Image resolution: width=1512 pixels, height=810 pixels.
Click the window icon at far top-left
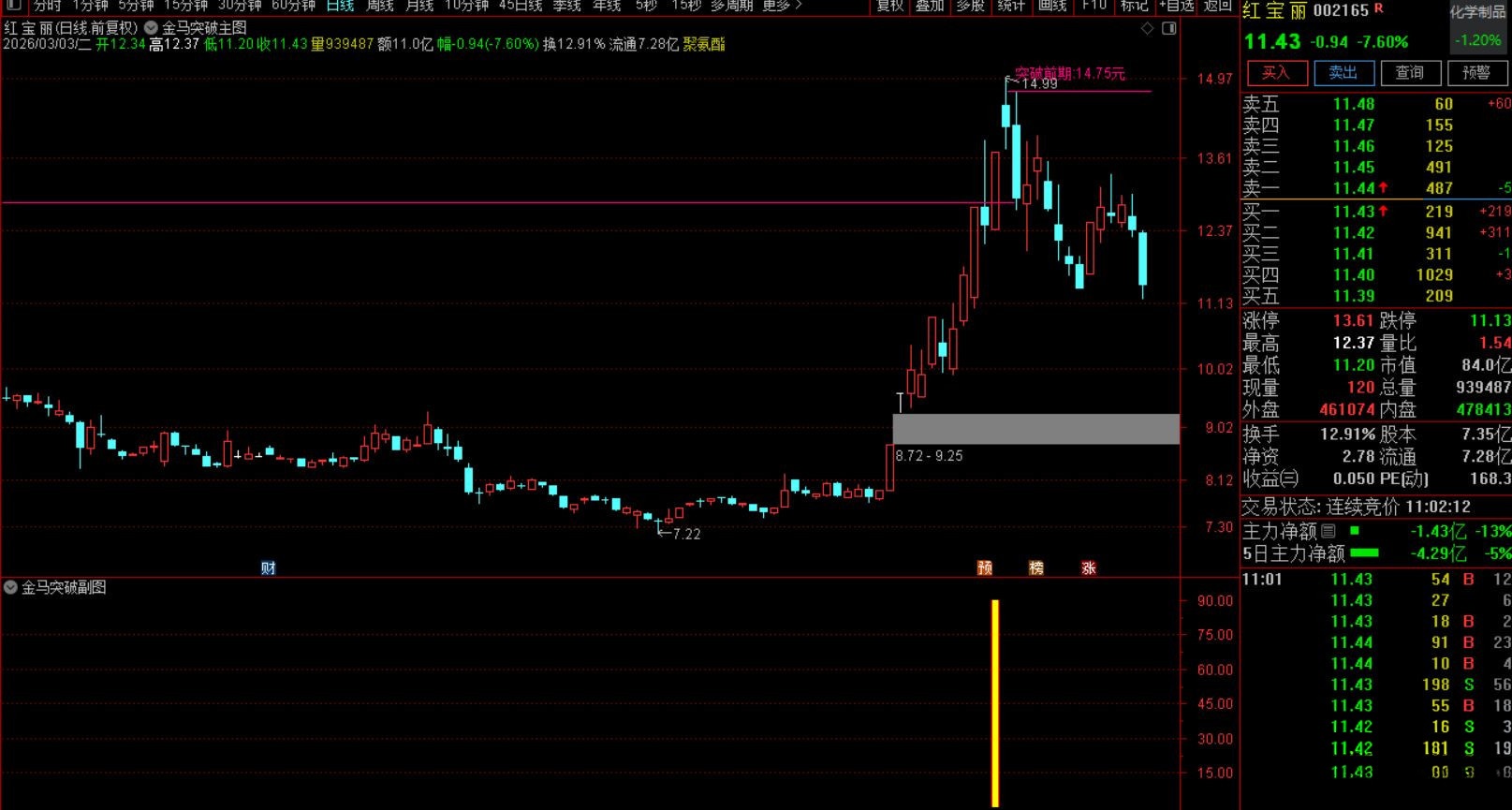coord(13,6)
